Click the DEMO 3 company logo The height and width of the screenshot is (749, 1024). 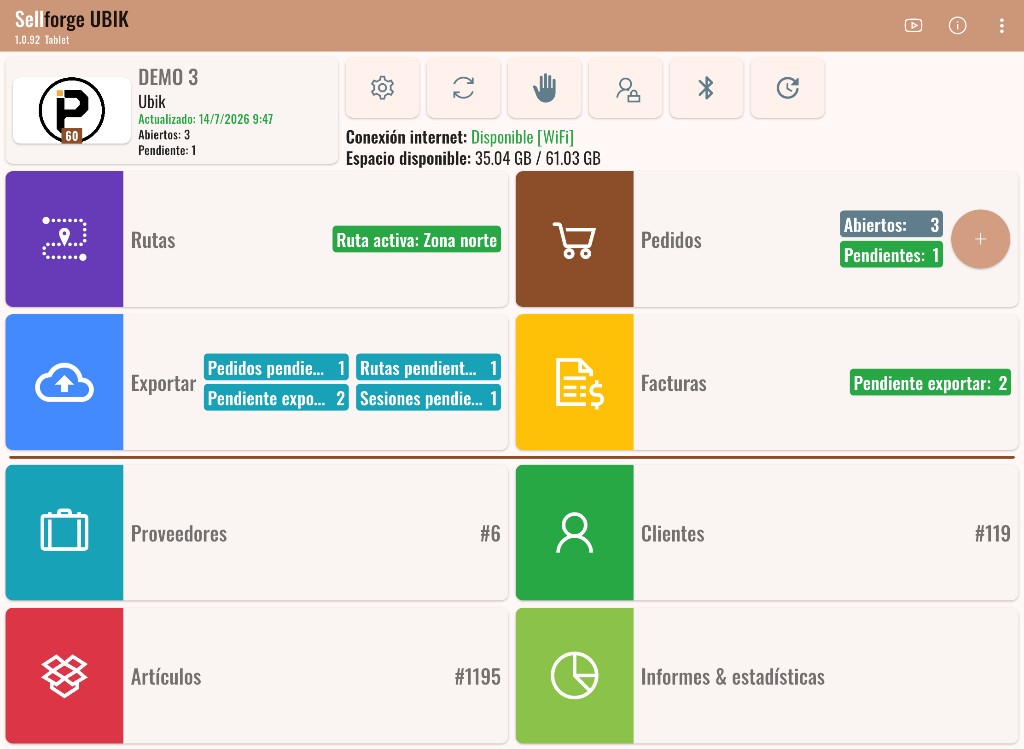click(72, 110)
